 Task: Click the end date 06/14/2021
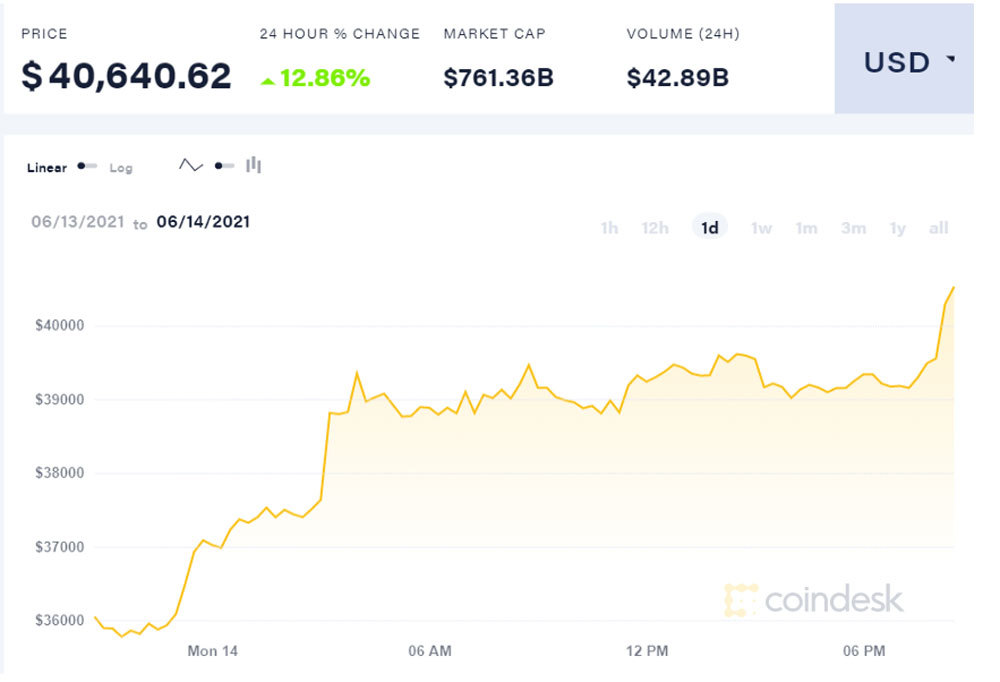203,222
